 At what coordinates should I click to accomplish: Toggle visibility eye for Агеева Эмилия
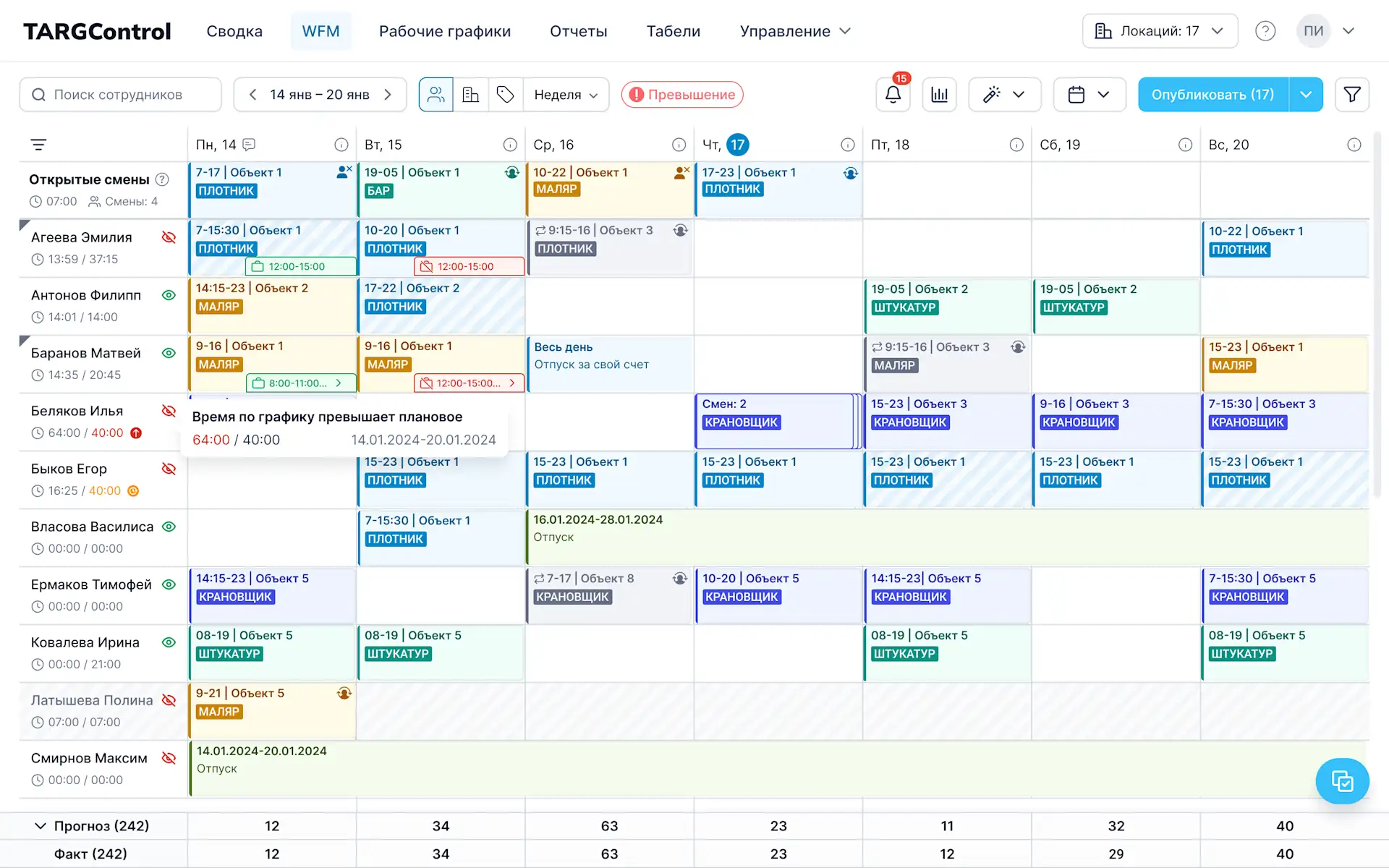point(169,237)
